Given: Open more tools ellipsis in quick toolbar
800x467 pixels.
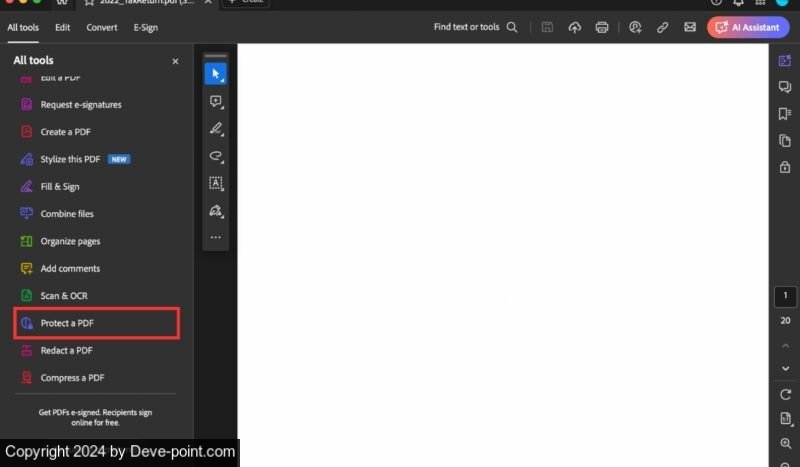Looking at the screenshot, I should (x=215, y=238).
